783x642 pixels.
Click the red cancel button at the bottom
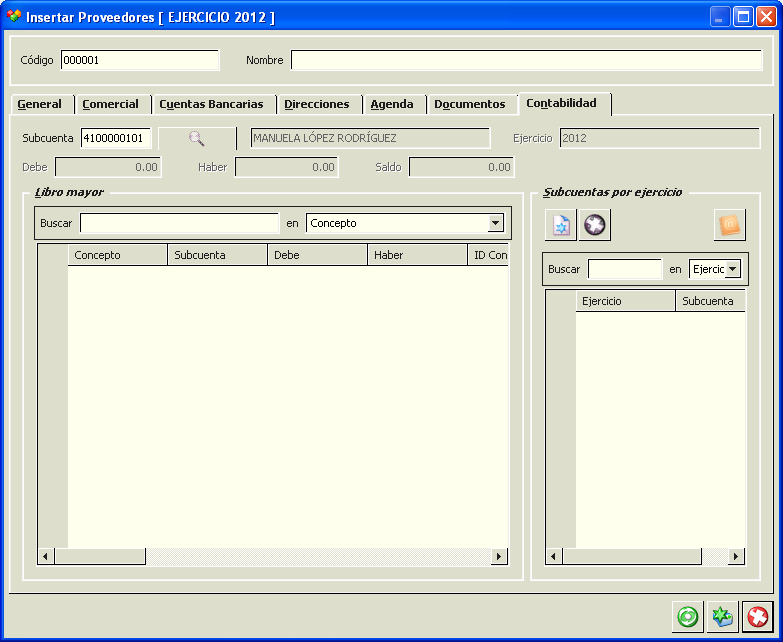click(757, 617)
